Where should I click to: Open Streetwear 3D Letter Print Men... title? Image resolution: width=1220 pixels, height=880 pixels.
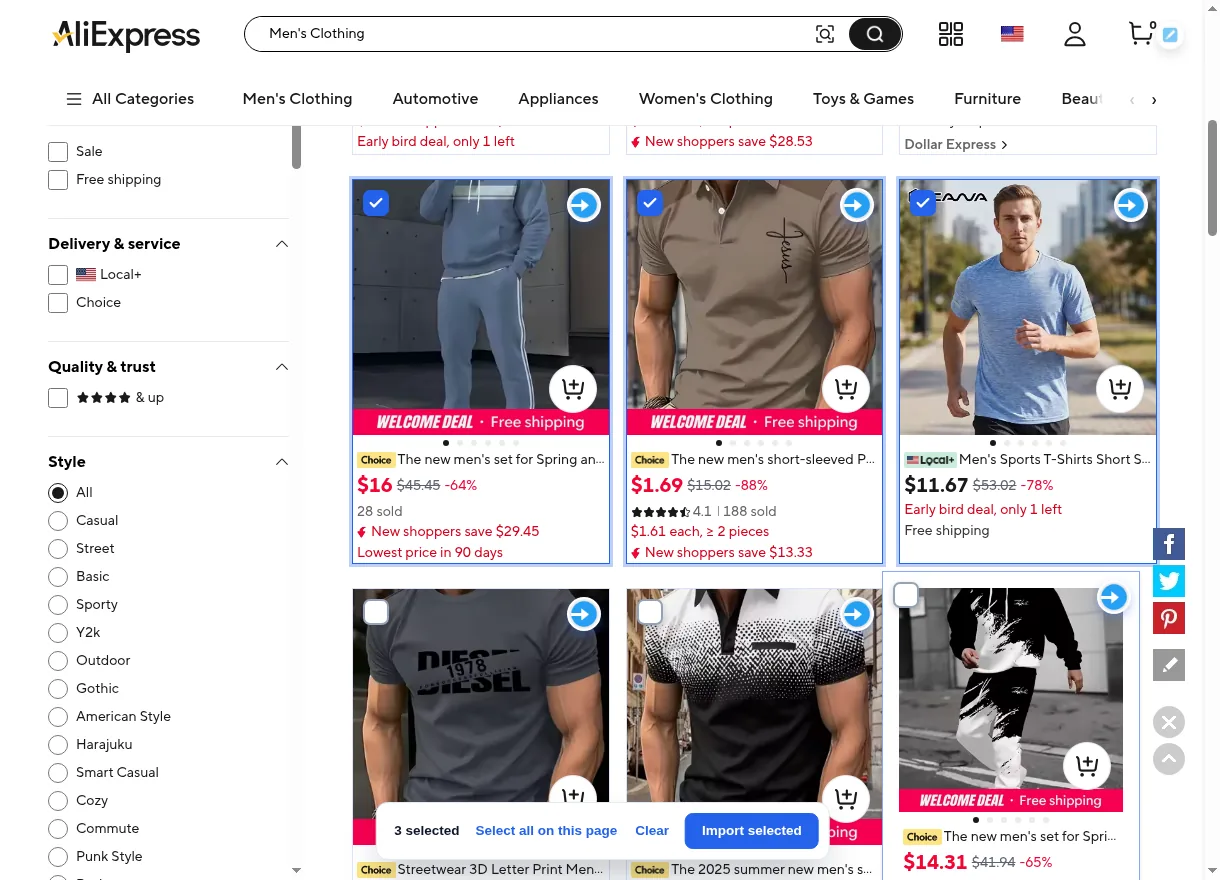point(500,870)
